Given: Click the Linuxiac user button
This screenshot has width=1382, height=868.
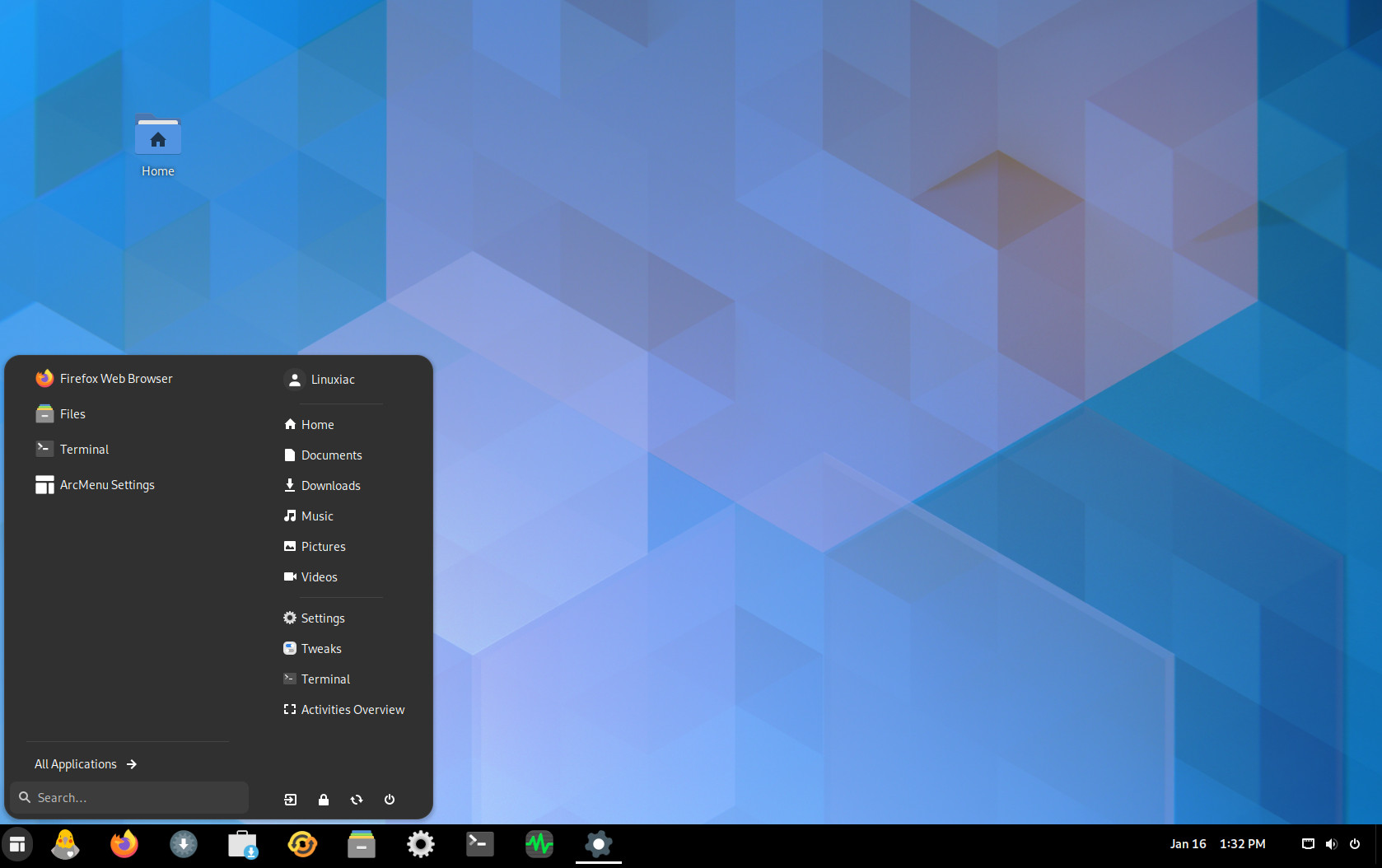Looking at the screenshot, I should click(332, 380).
